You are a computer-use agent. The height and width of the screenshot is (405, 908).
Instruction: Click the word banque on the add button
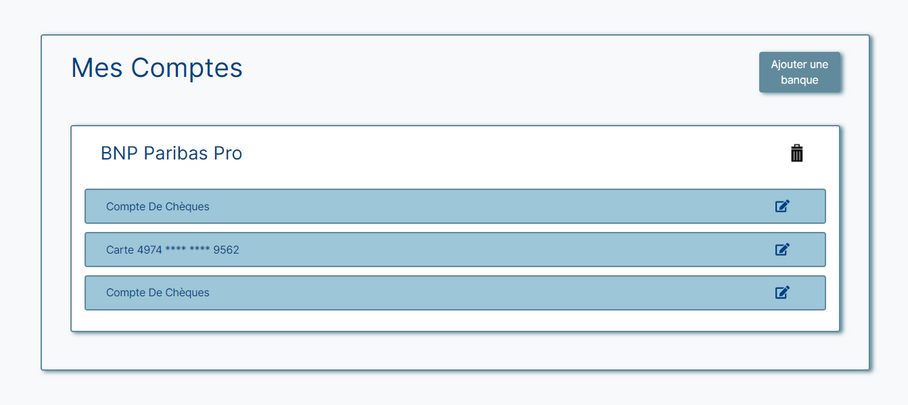pos(799,80)
